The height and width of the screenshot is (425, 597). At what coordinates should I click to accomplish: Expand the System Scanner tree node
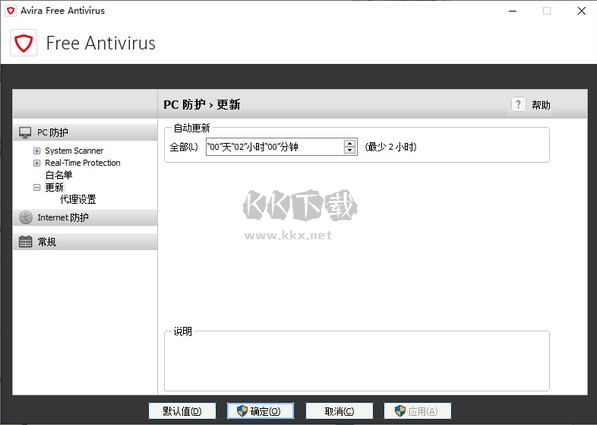[x=37, y=151]
